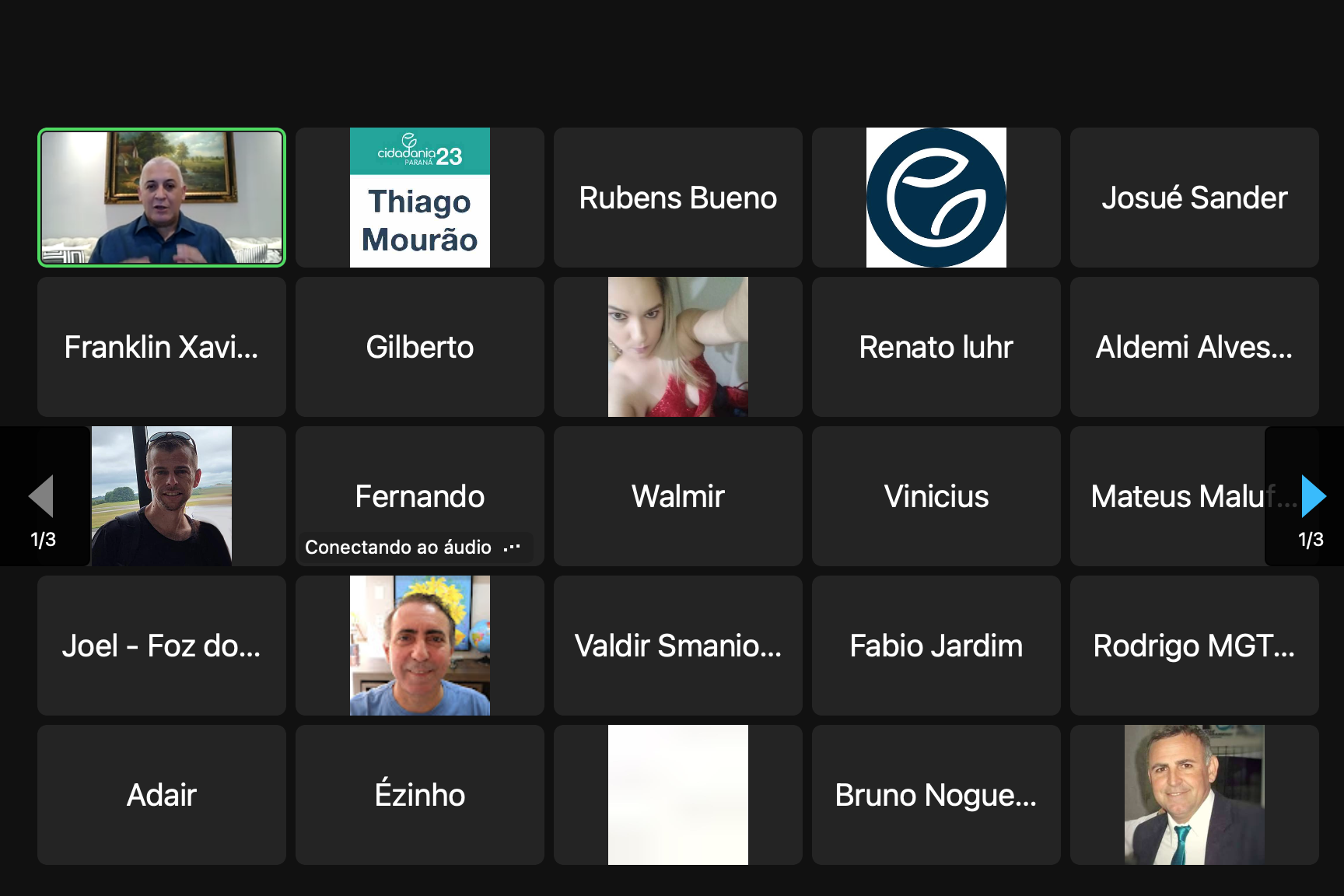Select Josué Sander participant tile
Screen dimensions: 1344x896
(1195, 198)
